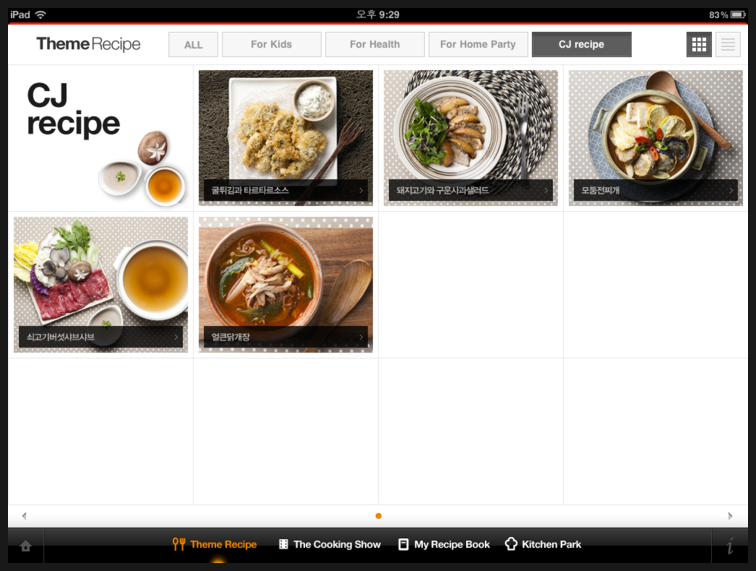This screenshot has height=571, width=756.
Task: Click the battery indicator in status bar
Action: coord(738,15)
